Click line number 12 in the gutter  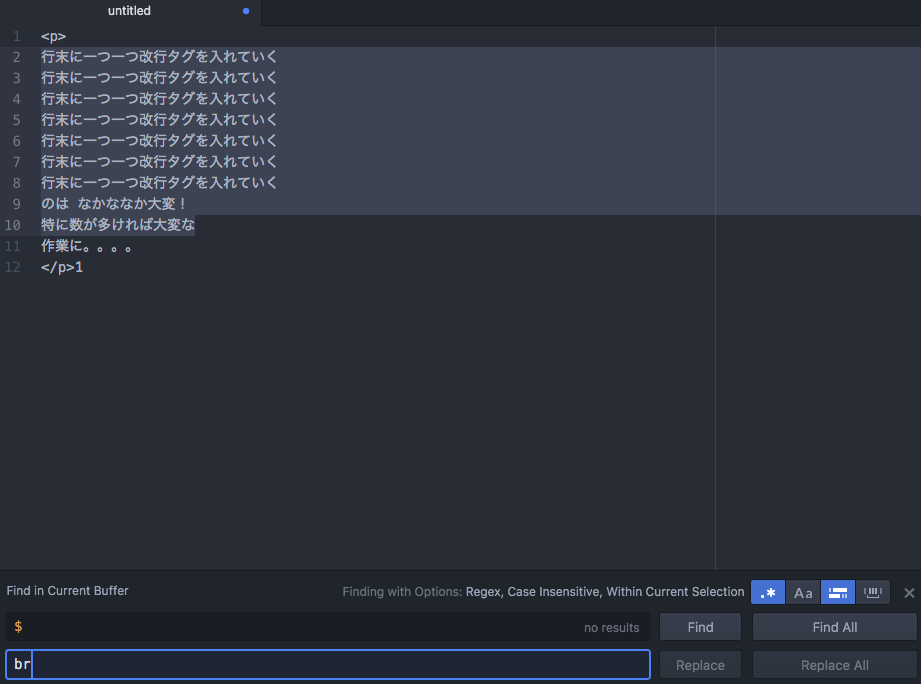point(13,267)
